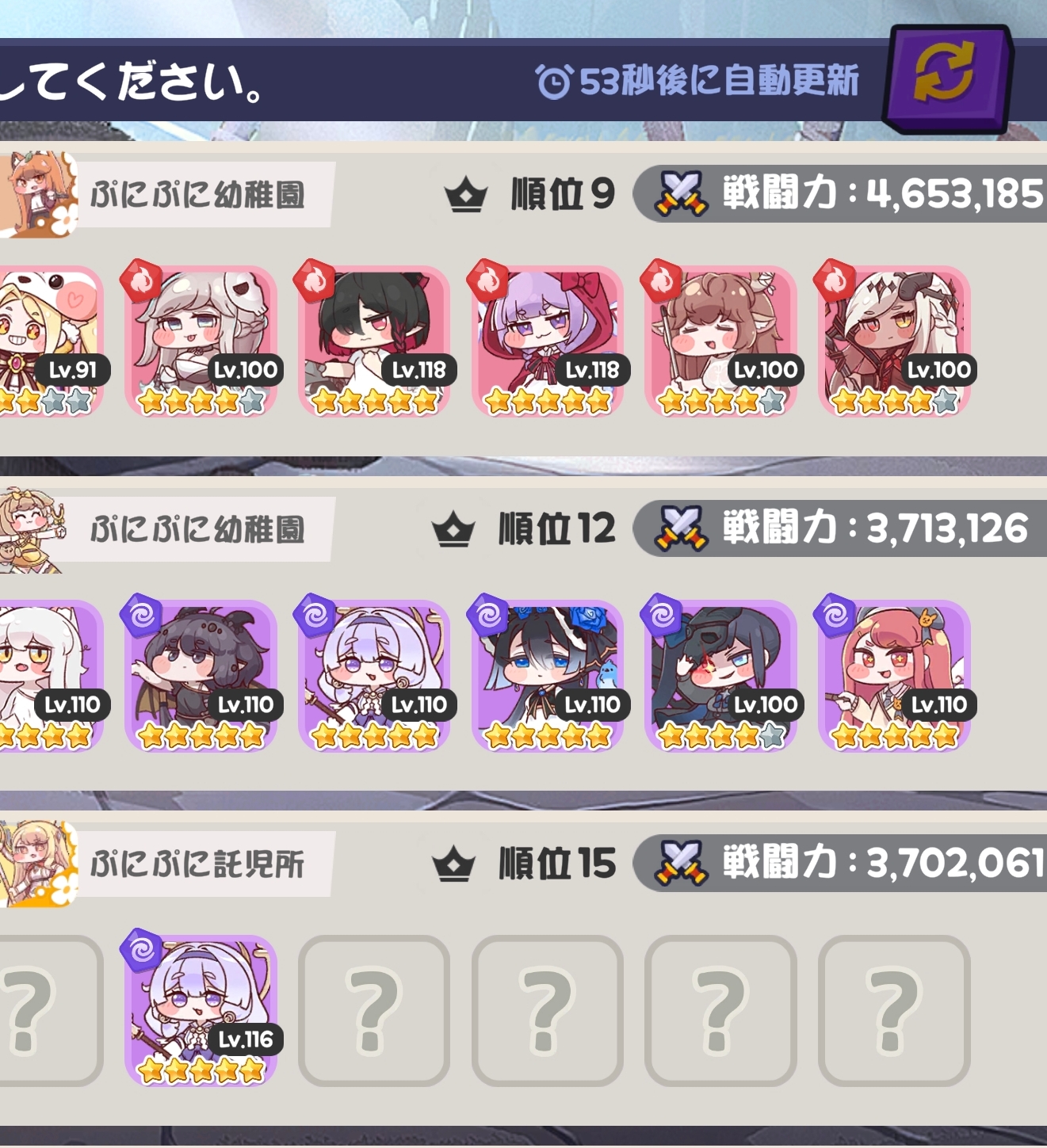Image resolution: width=1047 pixels, height=1148 pixels.
Task: Select the Lv.118 purple-haired red-hood hero
Action: point(548,341)
